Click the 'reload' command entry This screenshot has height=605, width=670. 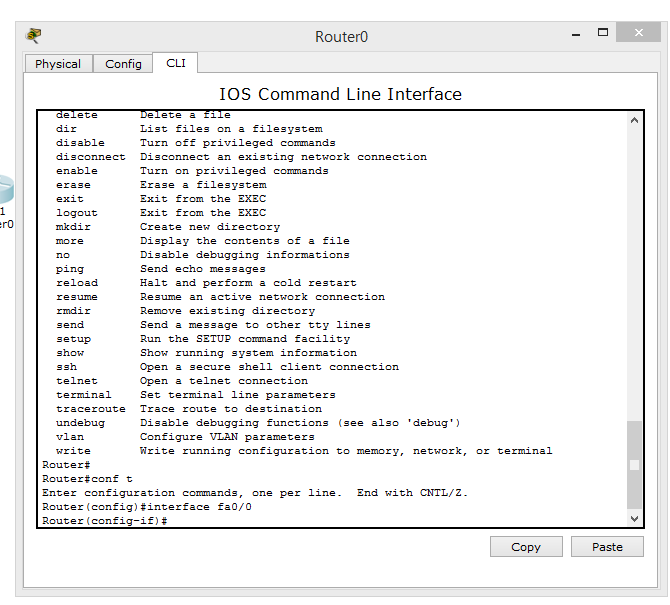coord(206,283)
